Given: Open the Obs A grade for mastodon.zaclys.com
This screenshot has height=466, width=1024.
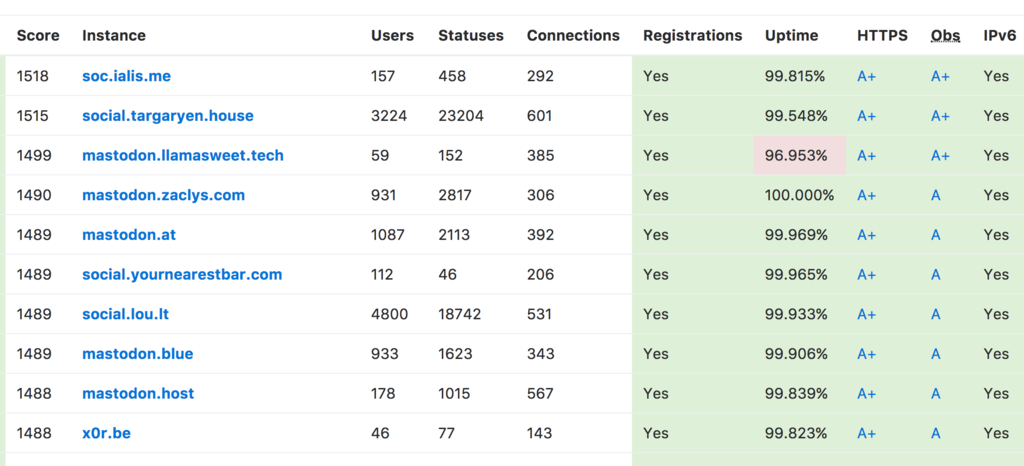Looking at the screenshot, I should [936, 195].
